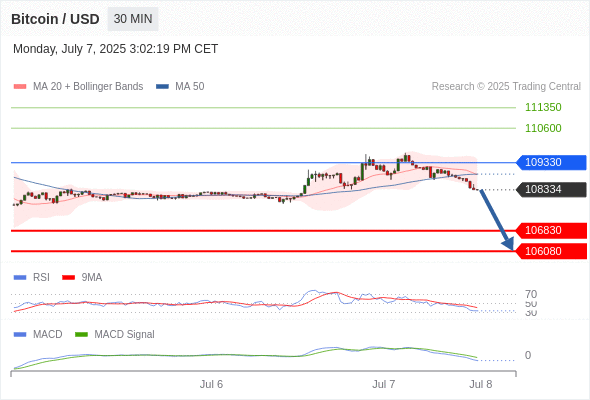Toggle the RSI legend entry

click(32, 277)
